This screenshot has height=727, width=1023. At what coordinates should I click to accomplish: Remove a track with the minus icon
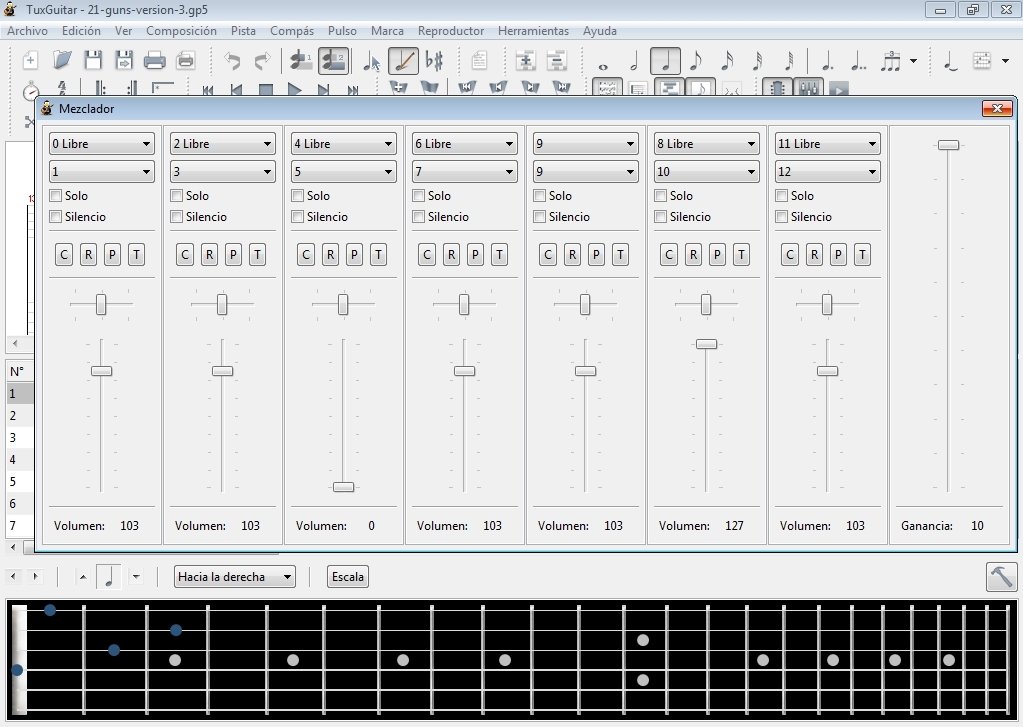(557, 61)
